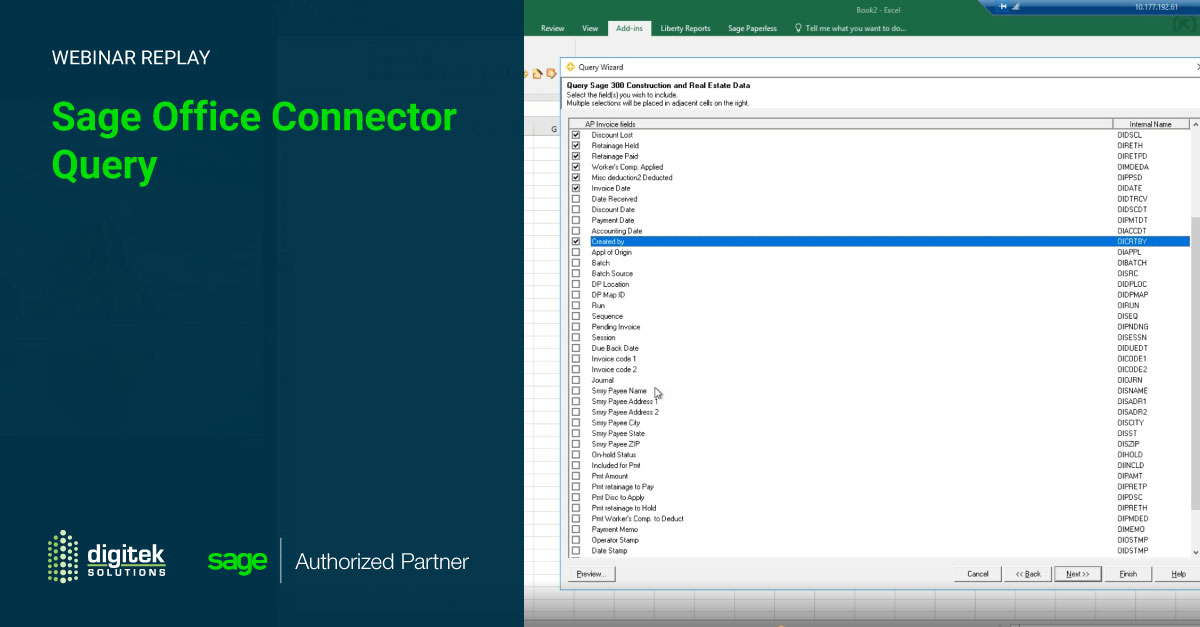Select the Batch Source row
The height and width of the screenshot is (627, 1200).
click(x=880, y=273)
